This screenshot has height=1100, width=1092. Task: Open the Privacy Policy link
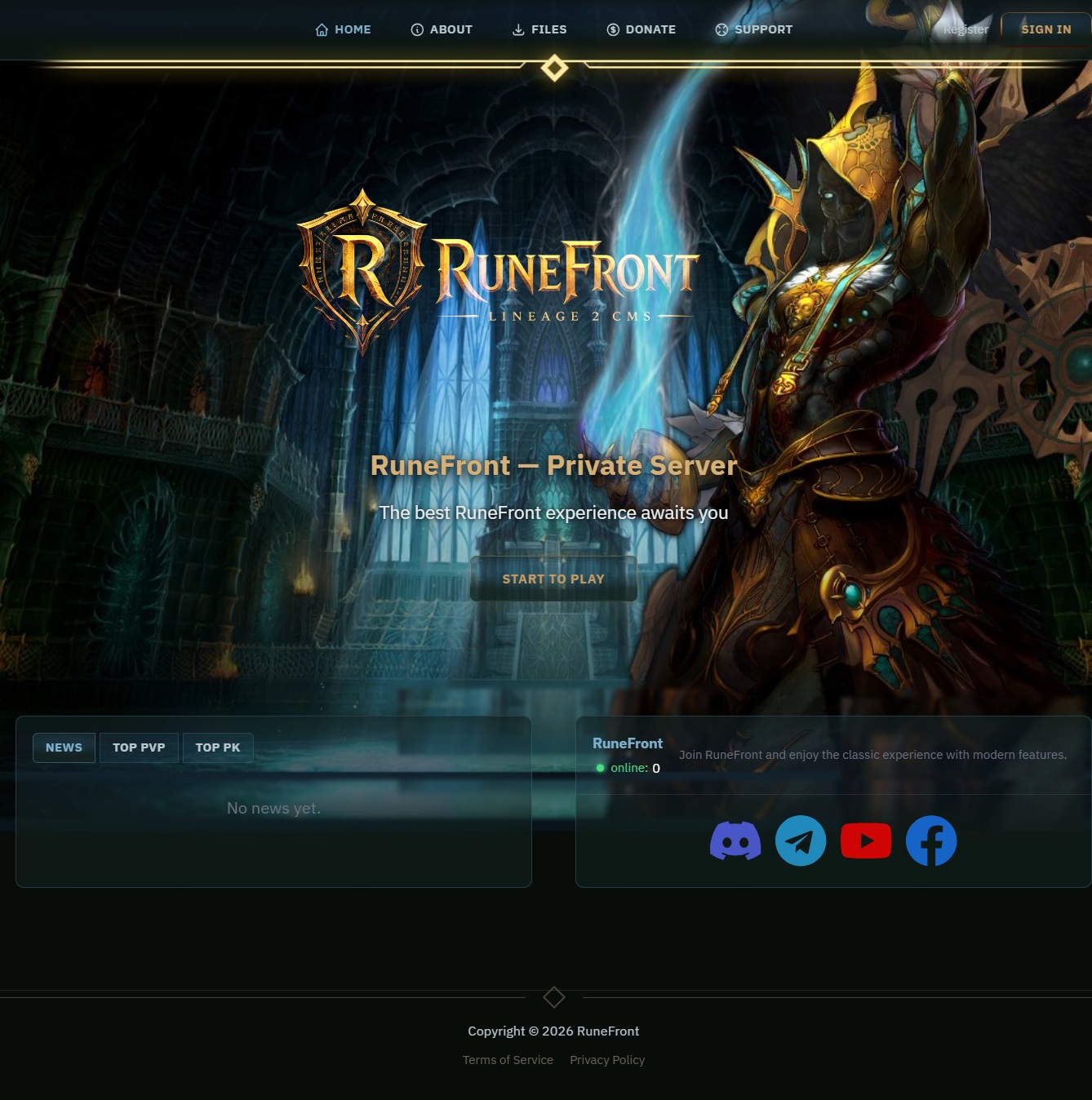[607, 1060]
